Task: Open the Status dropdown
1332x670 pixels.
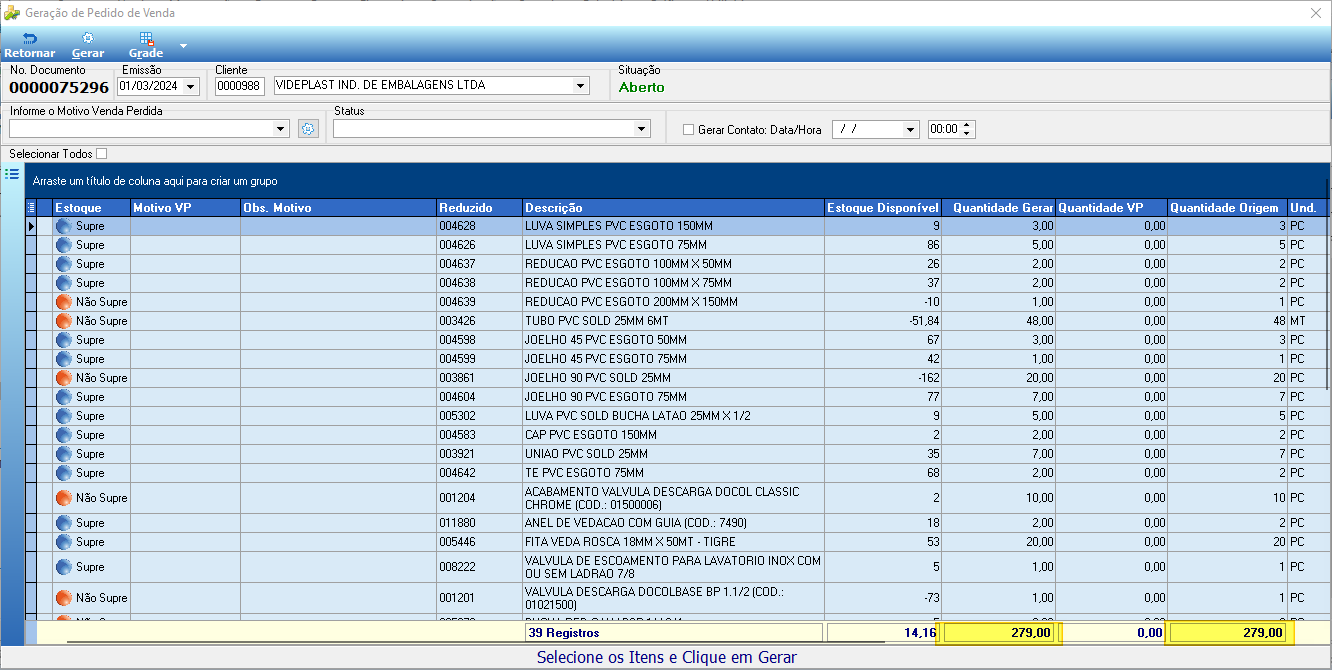Action: point(641,129)
